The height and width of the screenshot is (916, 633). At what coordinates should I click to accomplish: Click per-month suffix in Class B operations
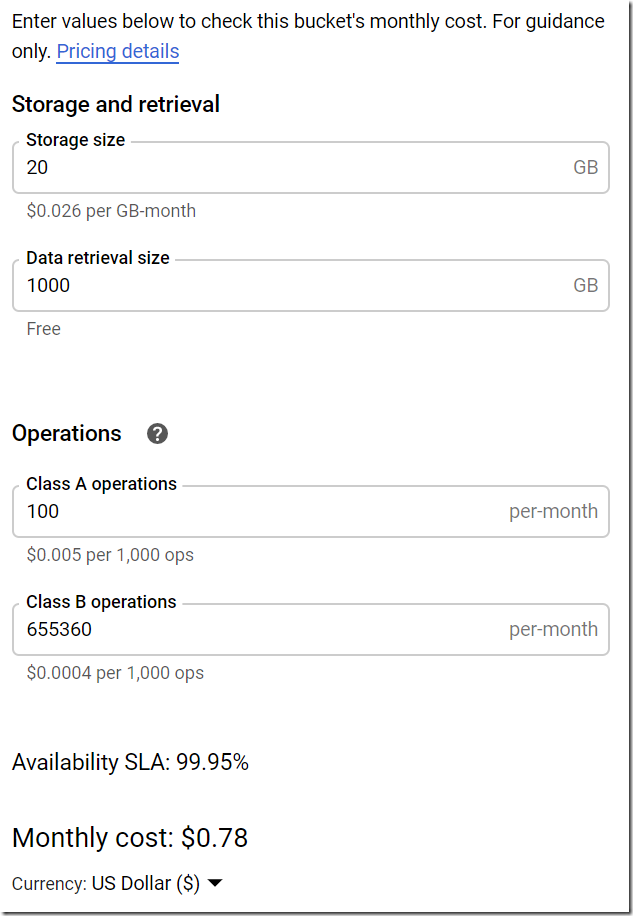[x=553, y=629]
